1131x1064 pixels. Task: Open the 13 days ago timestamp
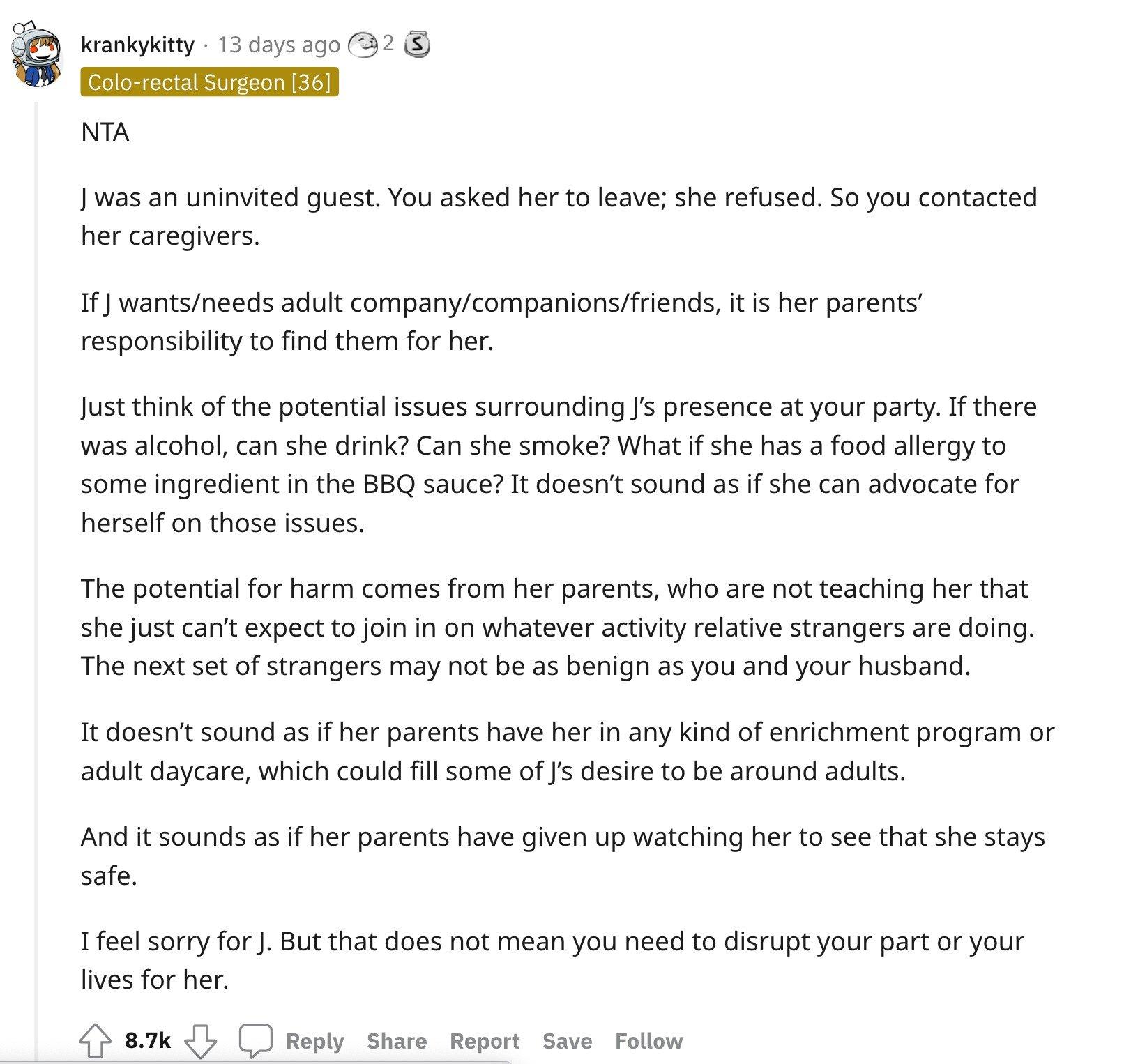pos(278,45)
